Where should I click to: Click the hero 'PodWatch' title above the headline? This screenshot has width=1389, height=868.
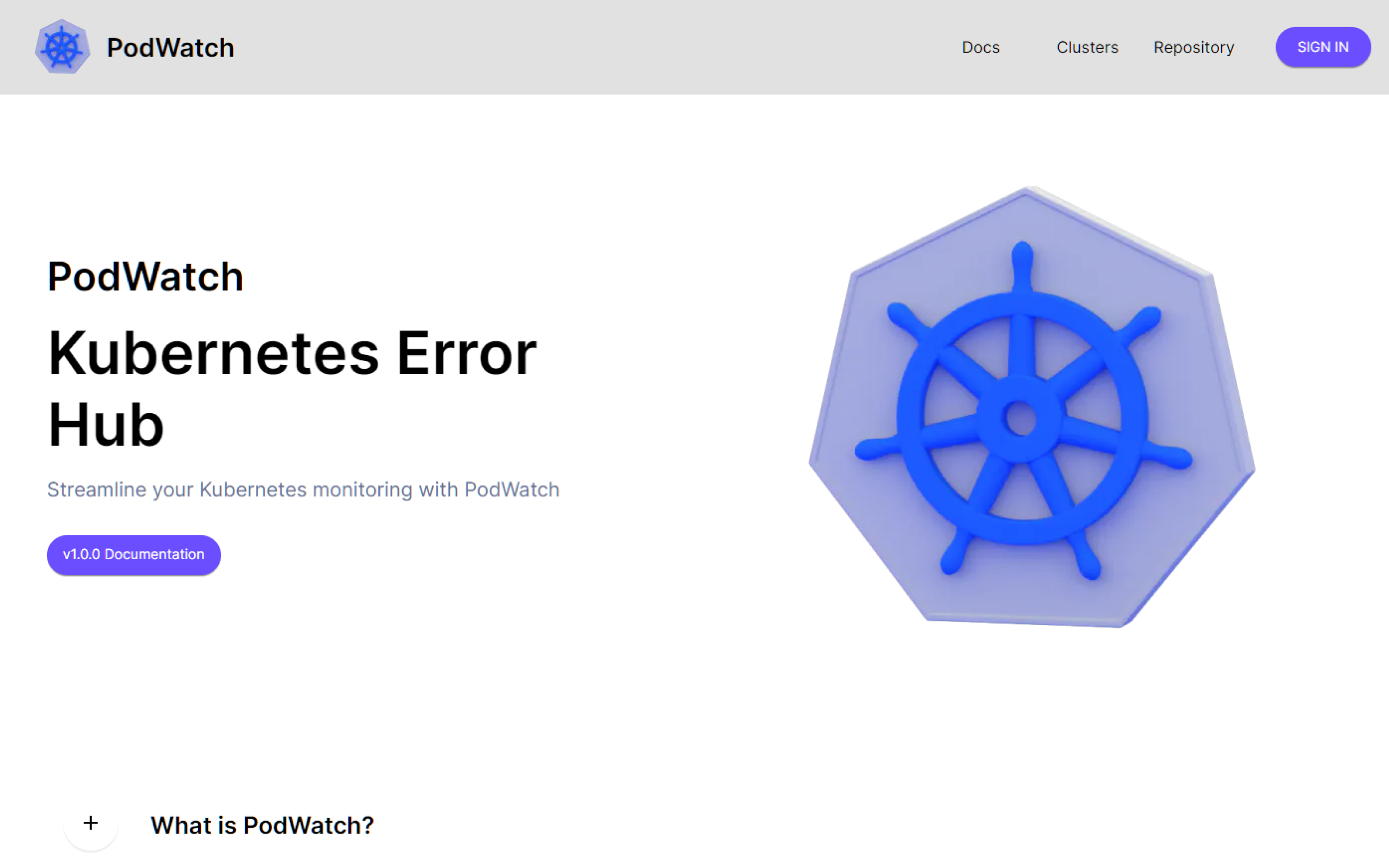(145, 277)
